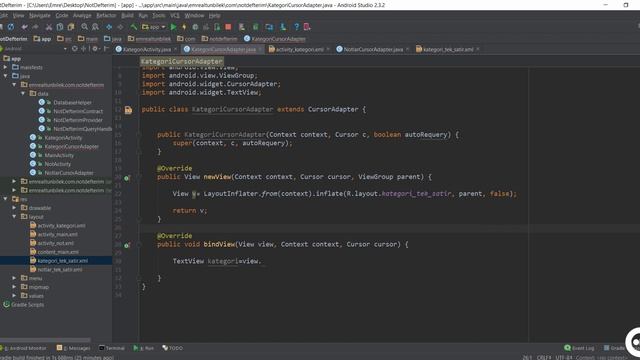
Task: Open the Terminal tool window
Action: coord(112,348)
